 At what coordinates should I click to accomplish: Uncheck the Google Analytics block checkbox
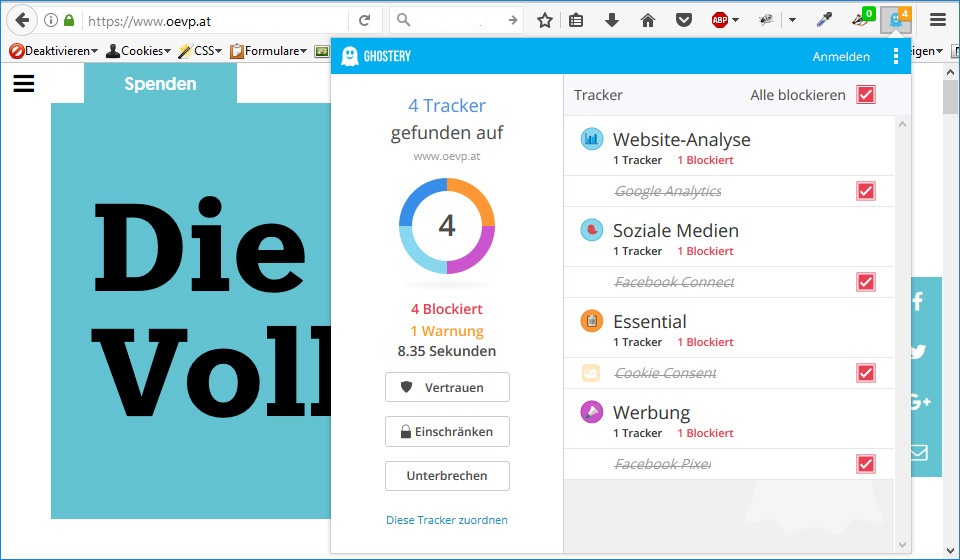coord(866,191)
